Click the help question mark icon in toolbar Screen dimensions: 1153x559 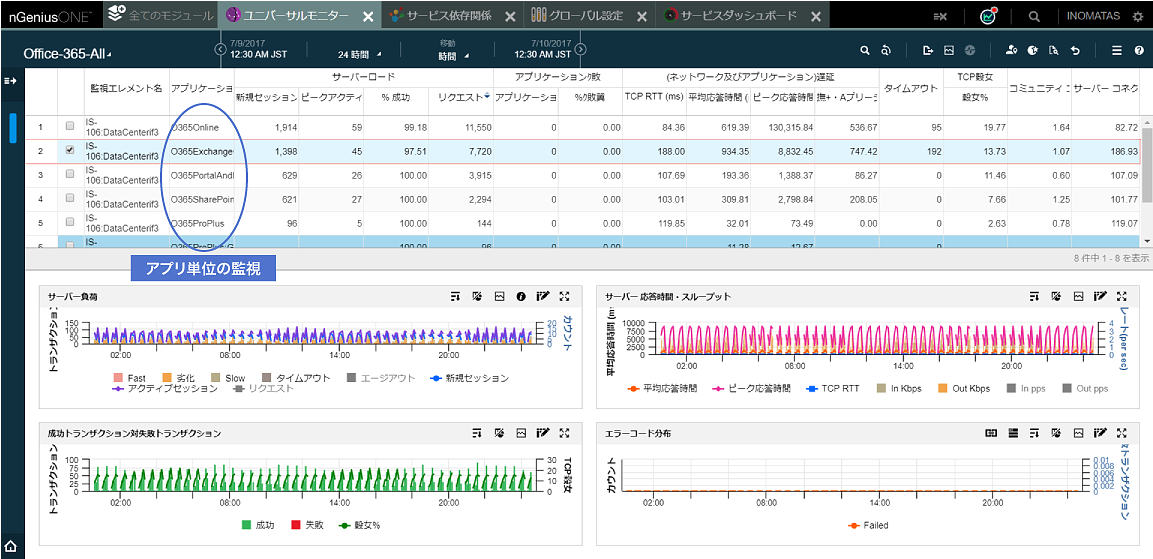[1139, 50]
